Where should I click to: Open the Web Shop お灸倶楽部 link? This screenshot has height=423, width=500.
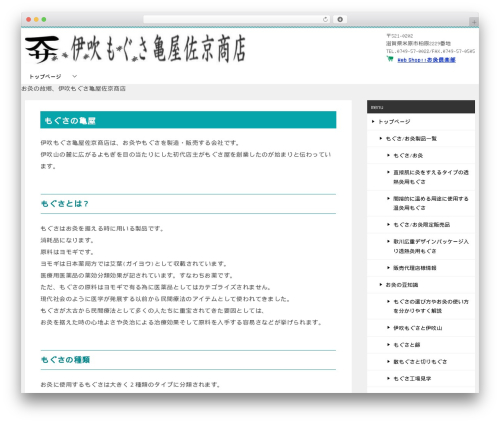pos(426,60)
